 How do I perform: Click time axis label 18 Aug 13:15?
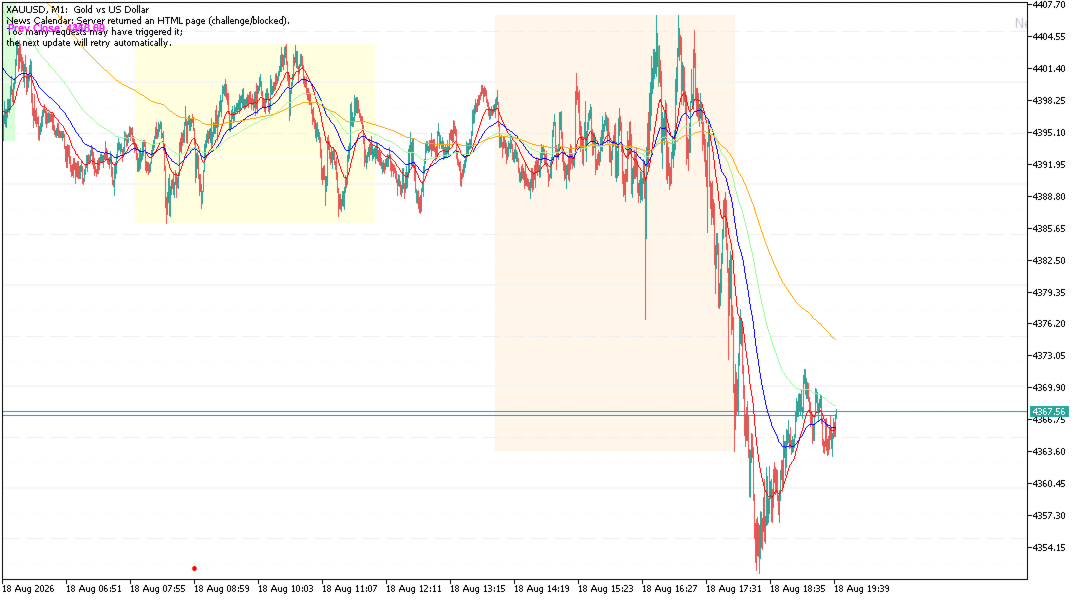478,589
